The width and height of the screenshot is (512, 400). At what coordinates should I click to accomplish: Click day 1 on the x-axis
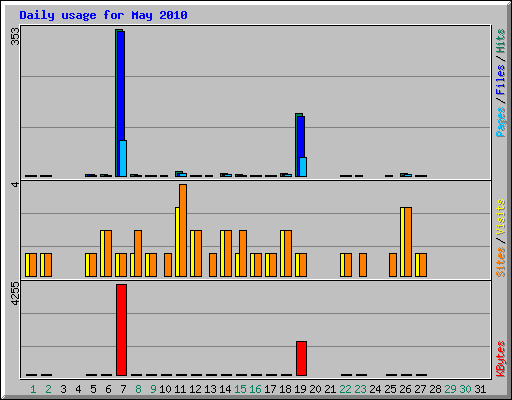[x=33, y=389]
